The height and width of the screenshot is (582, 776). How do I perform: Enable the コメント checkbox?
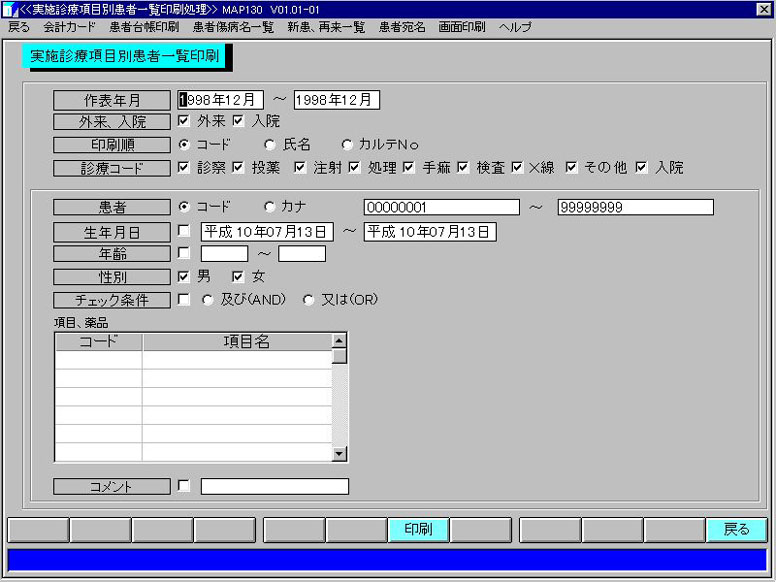(x=184, y=486)
